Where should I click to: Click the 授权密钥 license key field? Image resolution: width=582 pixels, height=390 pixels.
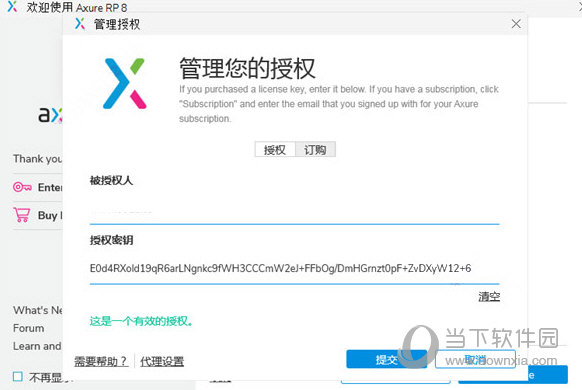[294, 268]
